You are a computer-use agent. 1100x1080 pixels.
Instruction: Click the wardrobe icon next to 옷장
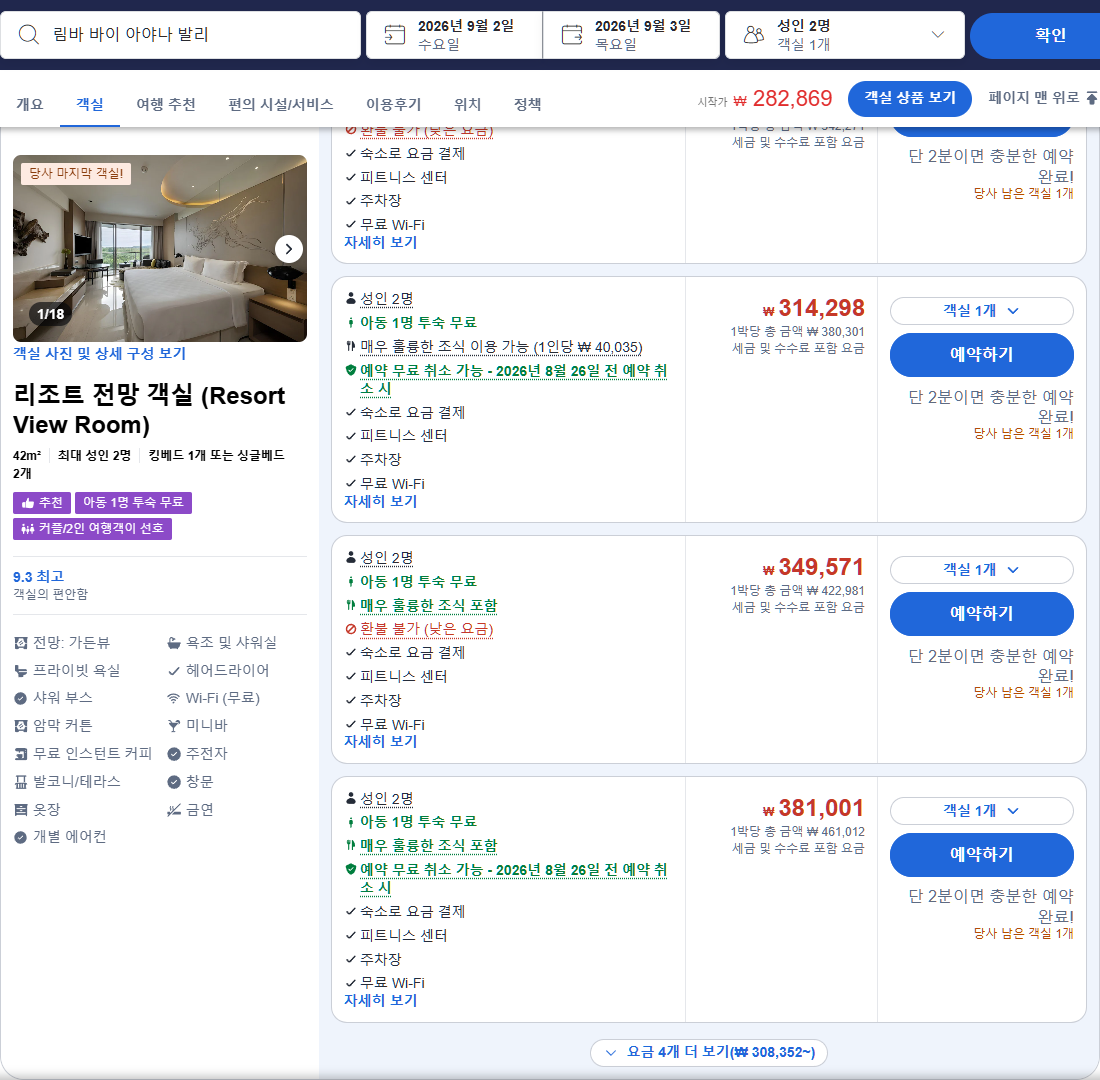21,810
